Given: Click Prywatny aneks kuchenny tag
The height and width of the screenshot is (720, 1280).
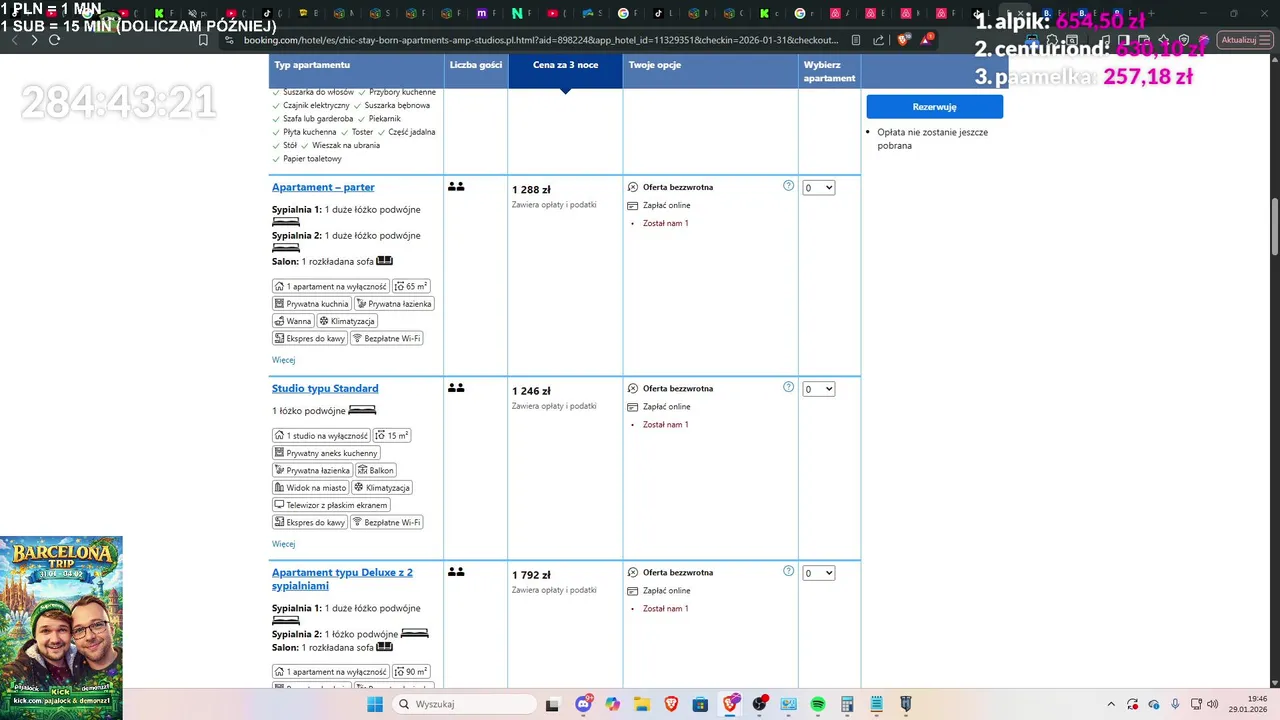Looking at the screenshot, I should tap(326, 453).
